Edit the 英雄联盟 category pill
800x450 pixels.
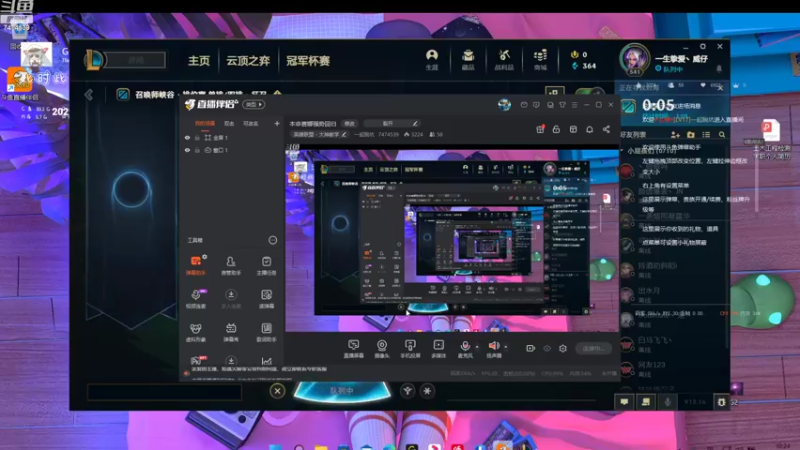320,135
